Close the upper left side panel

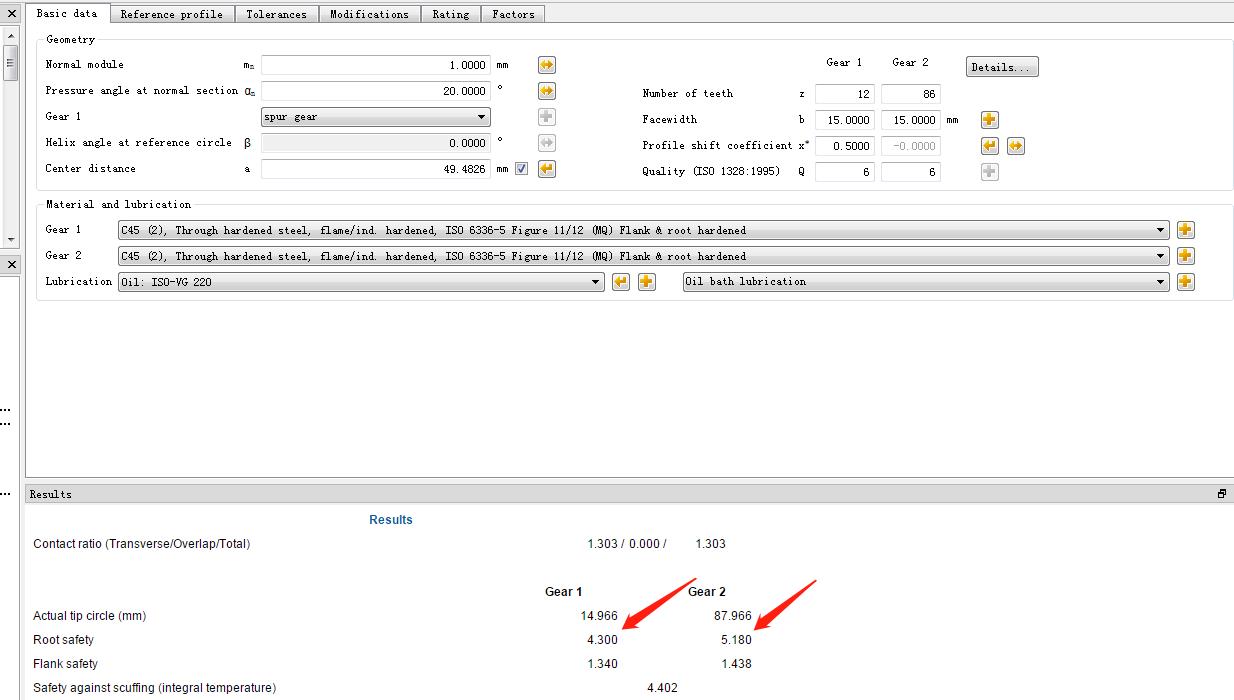tap(10, 13)
